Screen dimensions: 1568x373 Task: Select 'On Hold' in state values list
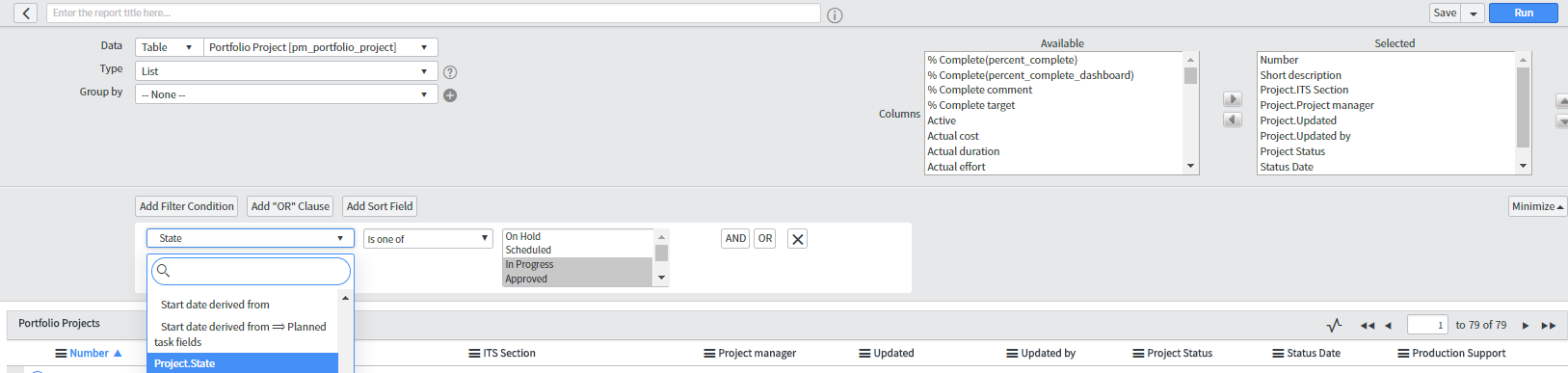(577, 236)
